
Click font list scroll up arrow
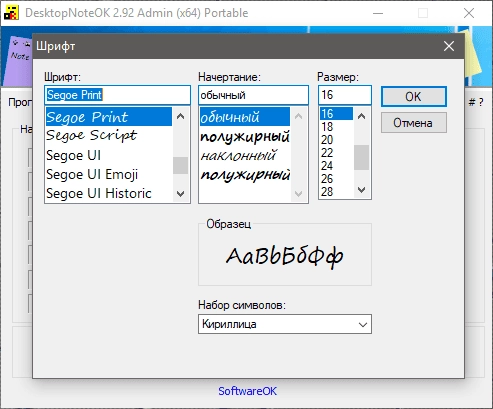180,116
